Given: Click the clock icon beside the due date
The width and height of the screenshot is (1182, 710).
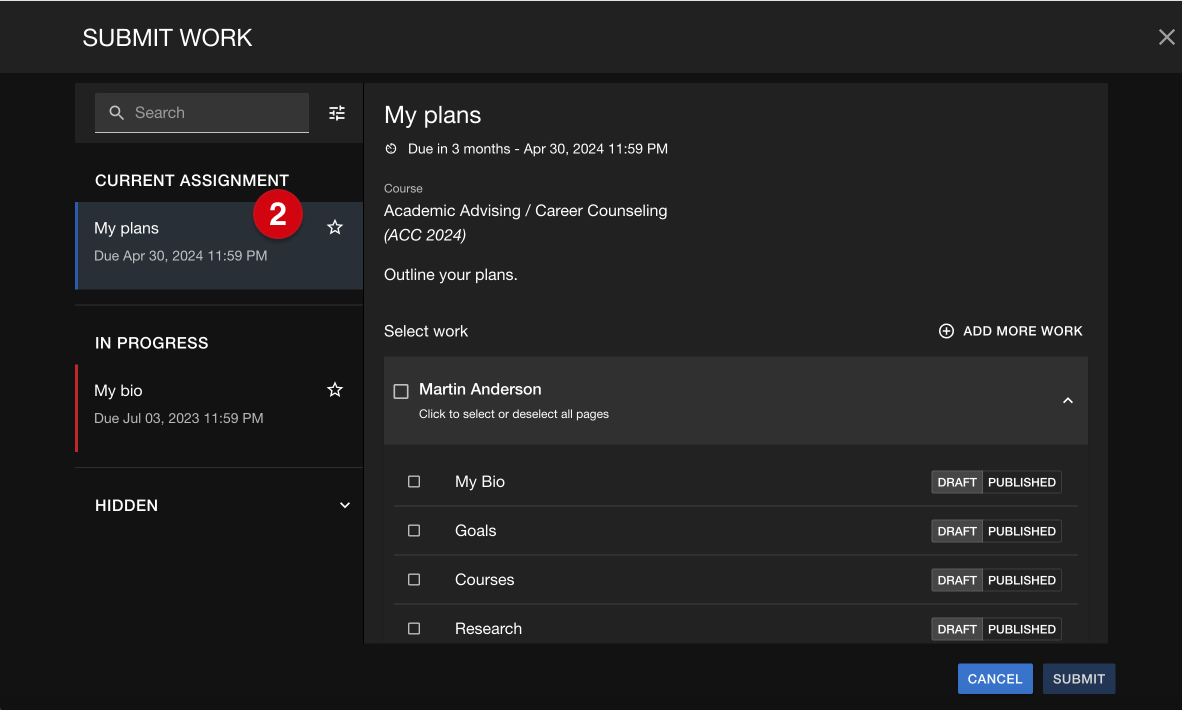Looking at the screenshot, I should coord(390,148).
